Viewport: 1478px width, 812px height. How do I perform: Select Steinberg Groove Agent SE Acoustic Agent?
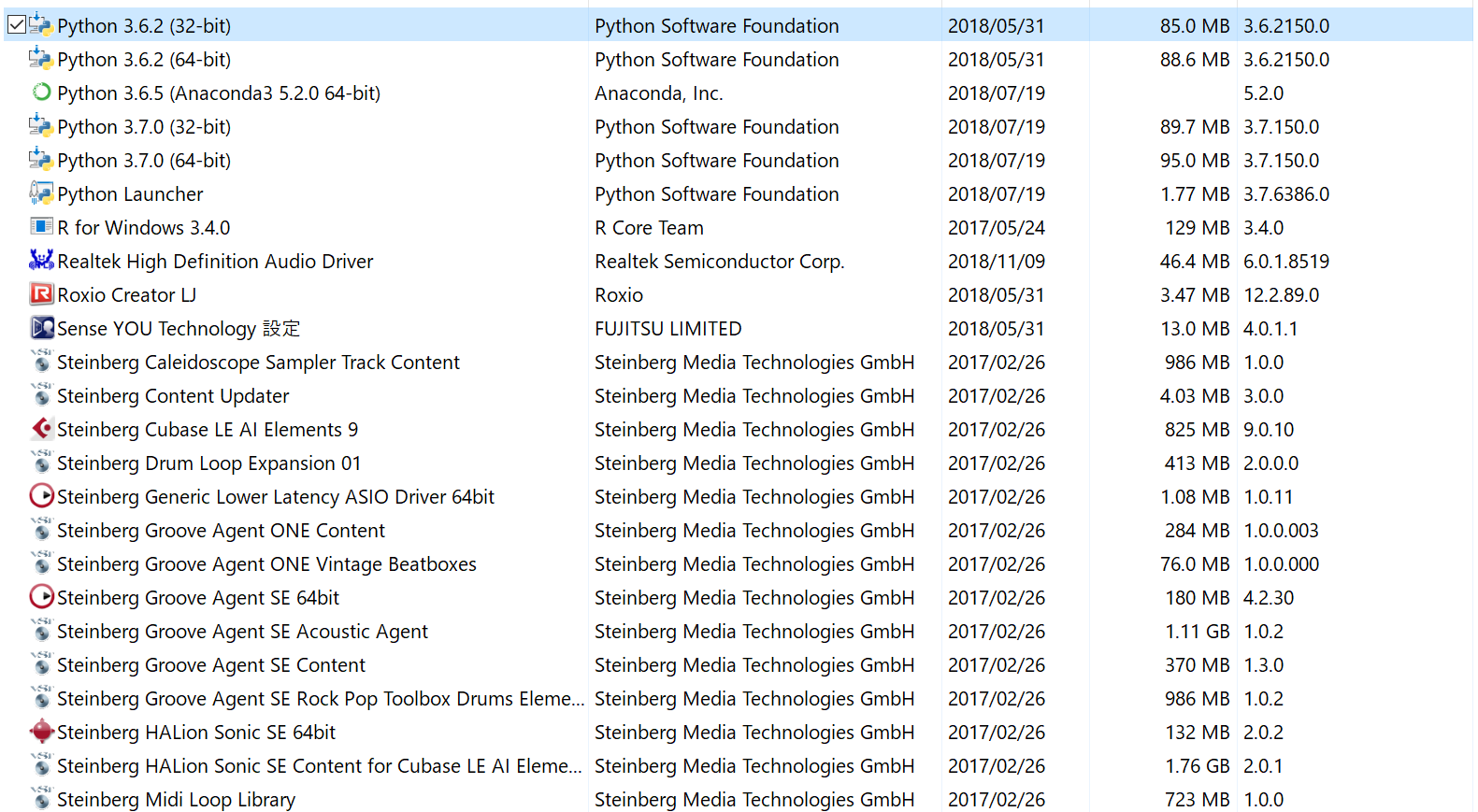coord(242,632)
